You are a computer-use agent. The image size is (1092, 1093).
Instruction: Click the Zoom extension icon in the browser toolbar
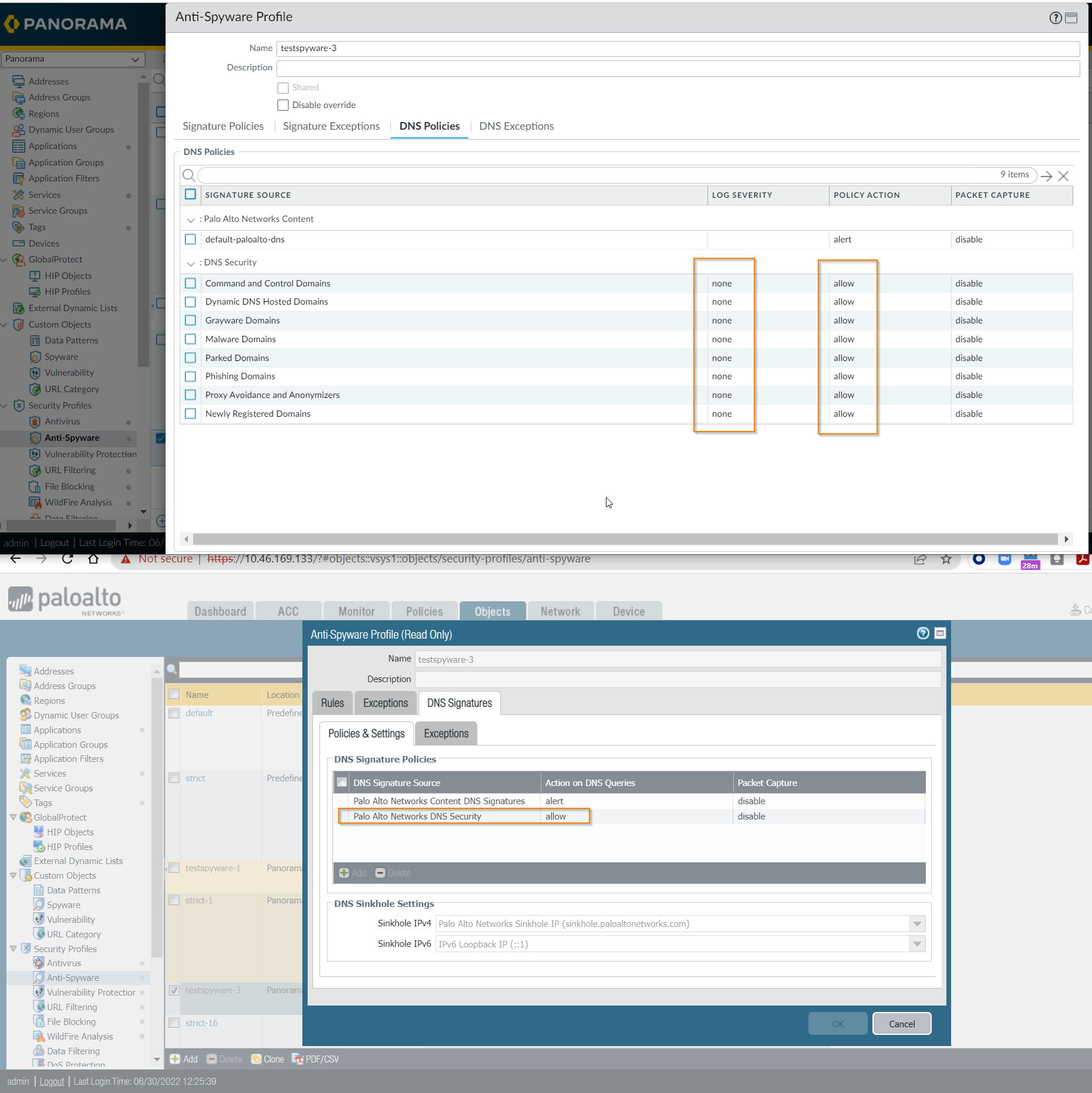pos(1005,559)
